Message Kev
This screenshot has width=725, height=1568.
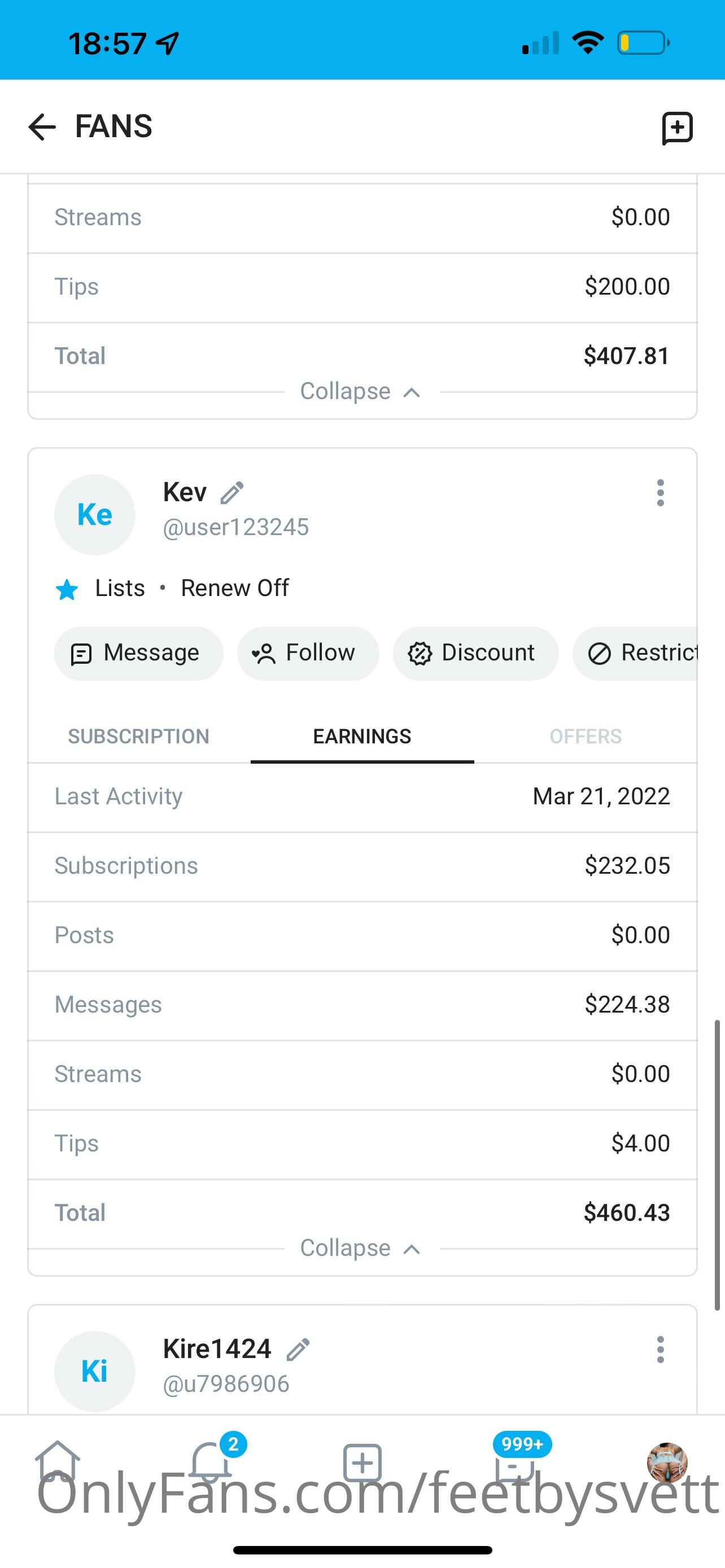click(139, 653)
